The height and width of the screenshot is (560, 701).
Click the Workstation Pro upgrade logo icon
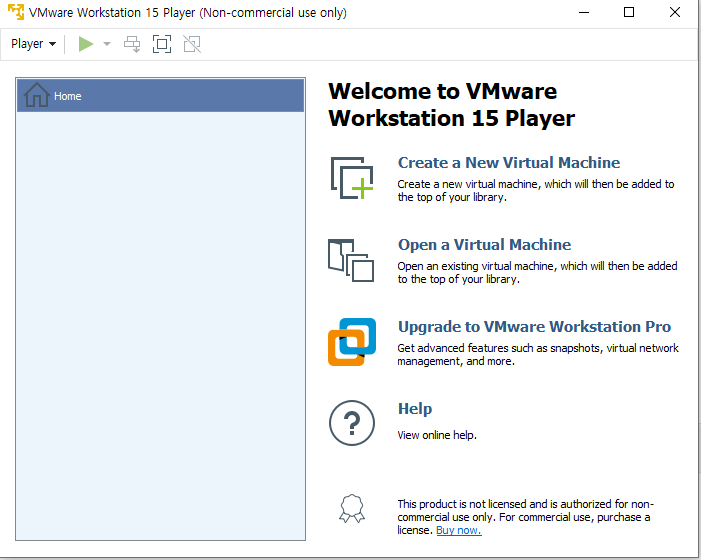coord(351,342)
